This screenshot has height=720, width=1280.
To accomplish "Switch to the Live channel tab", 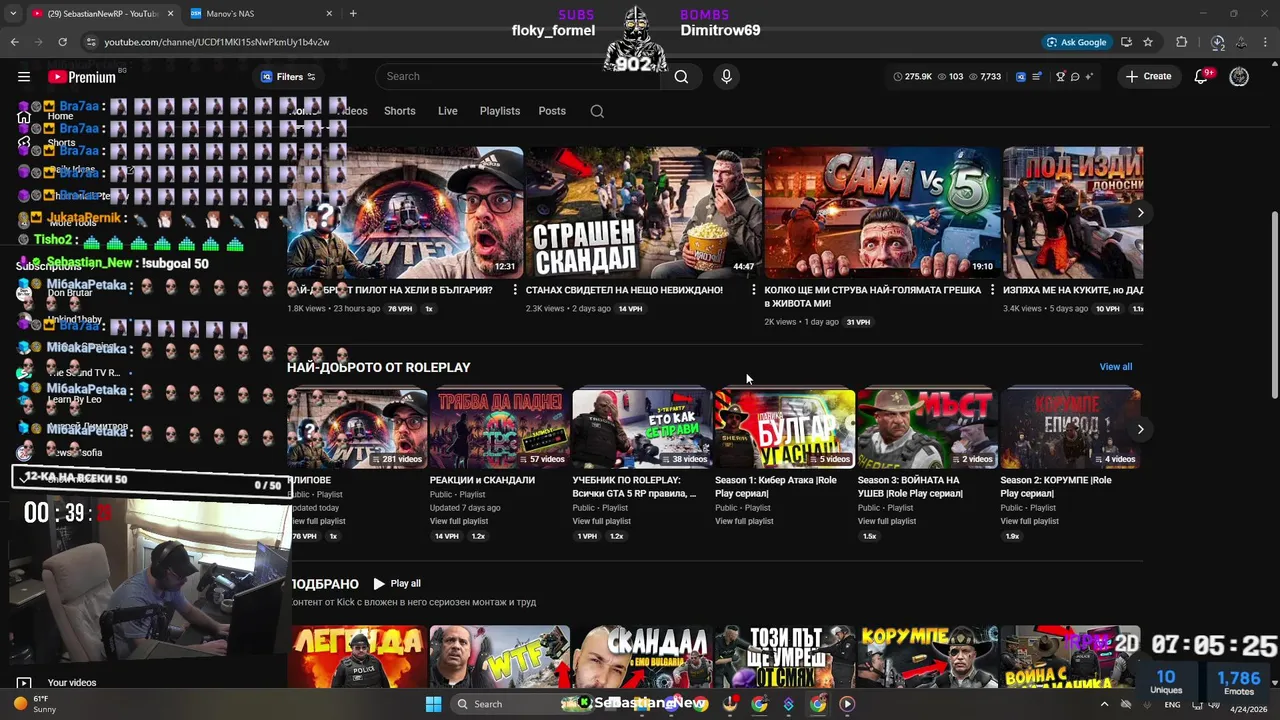I will click(447, 111).
